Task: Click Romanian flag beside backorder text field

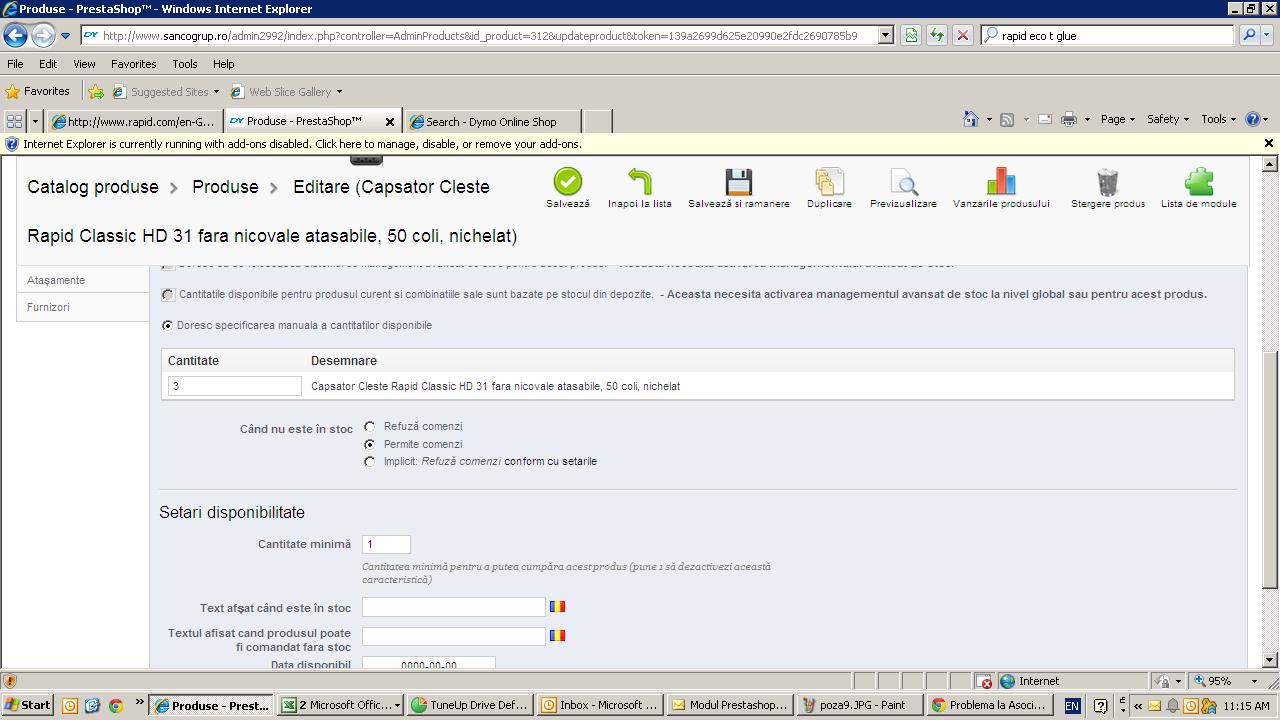Action: coord(557,635)
